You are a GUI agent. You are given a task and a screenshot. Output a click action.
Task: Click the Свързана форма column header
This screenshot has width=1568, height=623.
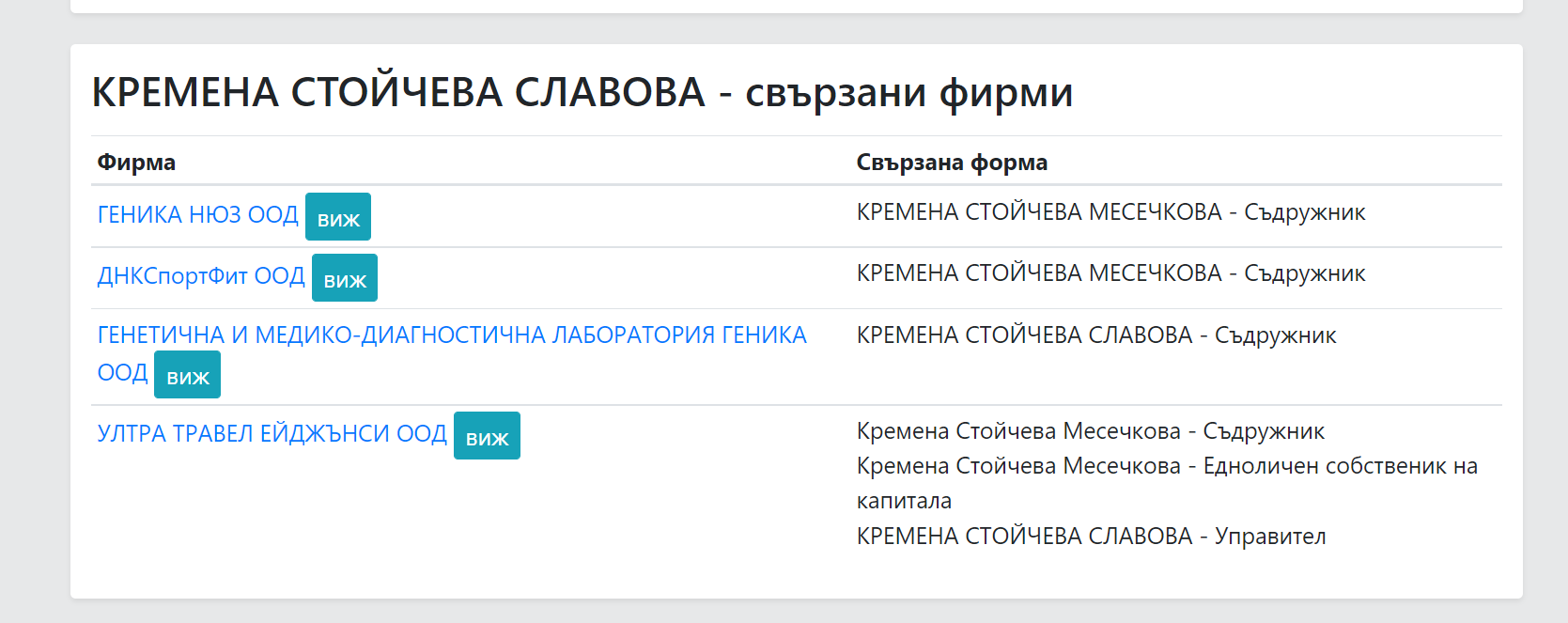click(952, 163)
